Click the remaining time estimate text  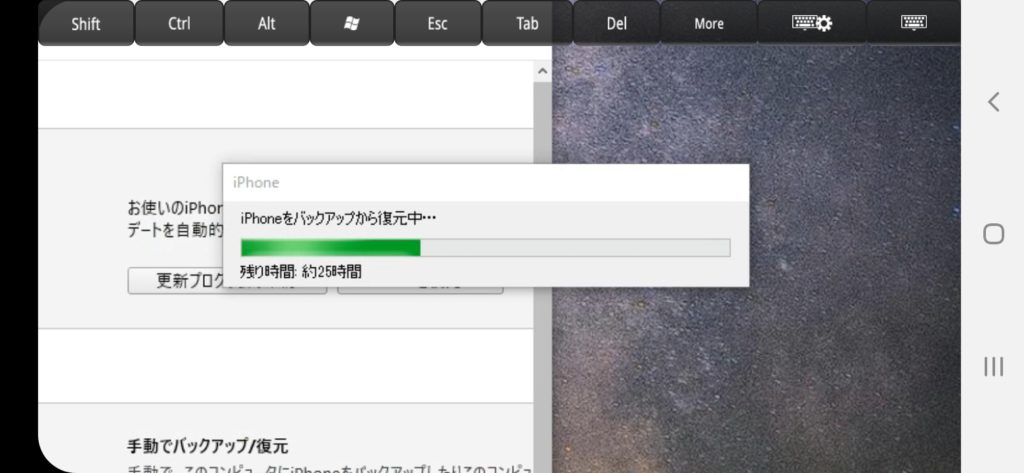tap(300, 272)
